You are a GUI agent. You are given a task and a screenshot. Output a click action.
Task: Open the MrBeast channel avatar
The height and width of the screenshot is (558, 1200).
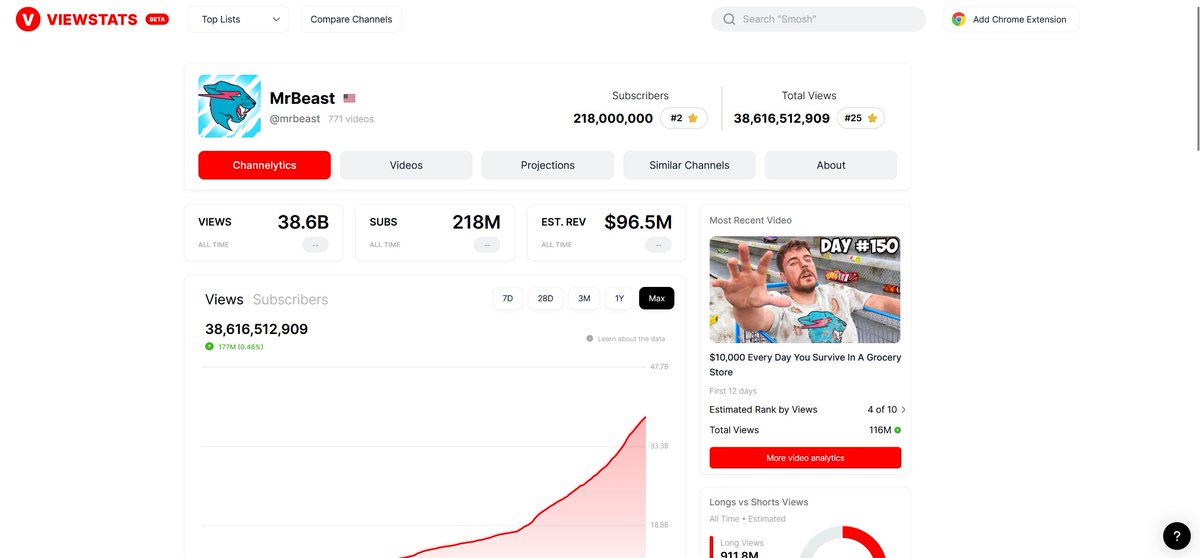[x=229, y=106]
